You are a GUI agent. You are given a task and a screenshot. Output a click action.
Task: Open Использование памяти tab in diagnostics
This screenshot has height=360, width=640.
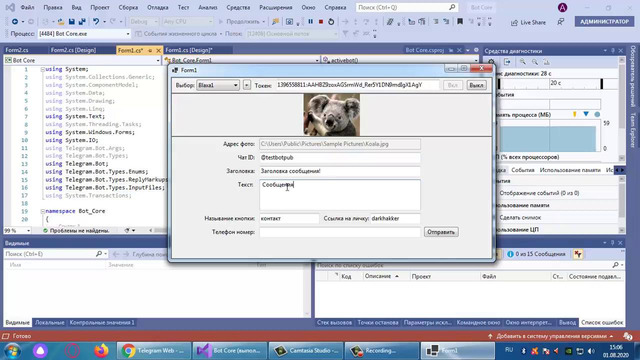pyautogui.click(x=570, y=170)
